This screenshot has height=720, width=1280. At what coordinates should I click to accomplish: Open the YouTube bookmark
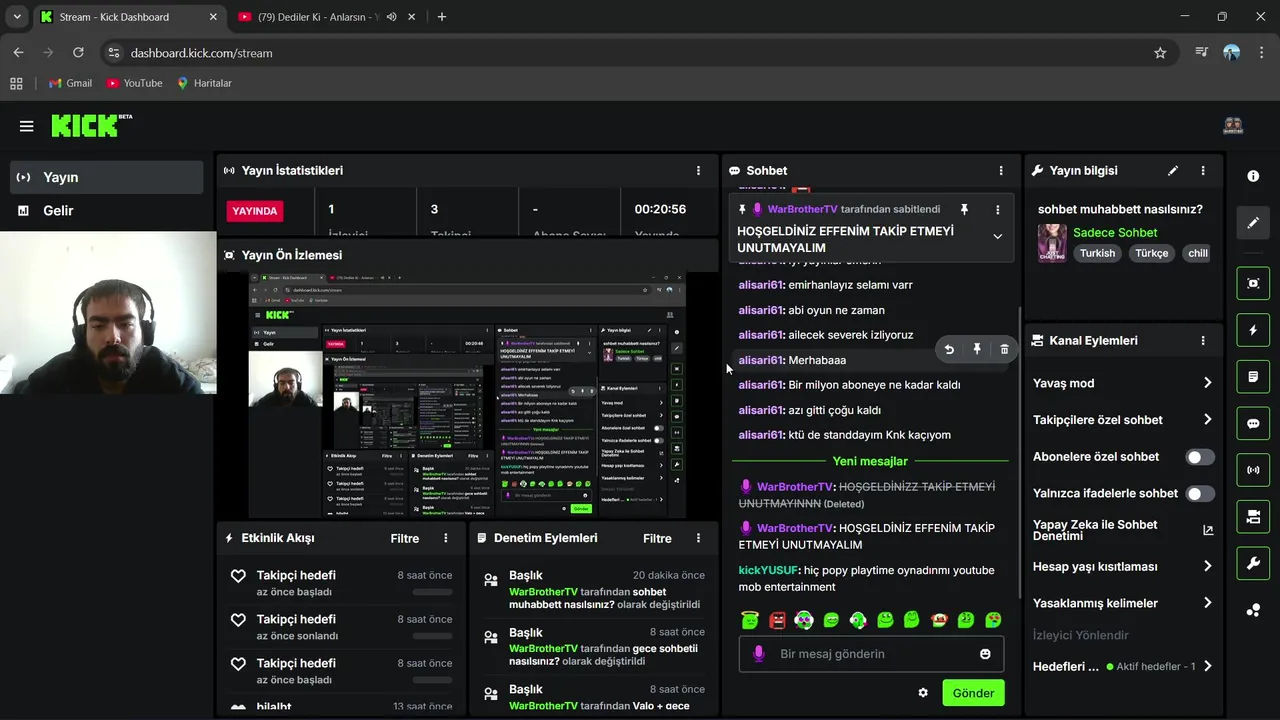pos(134,83)
